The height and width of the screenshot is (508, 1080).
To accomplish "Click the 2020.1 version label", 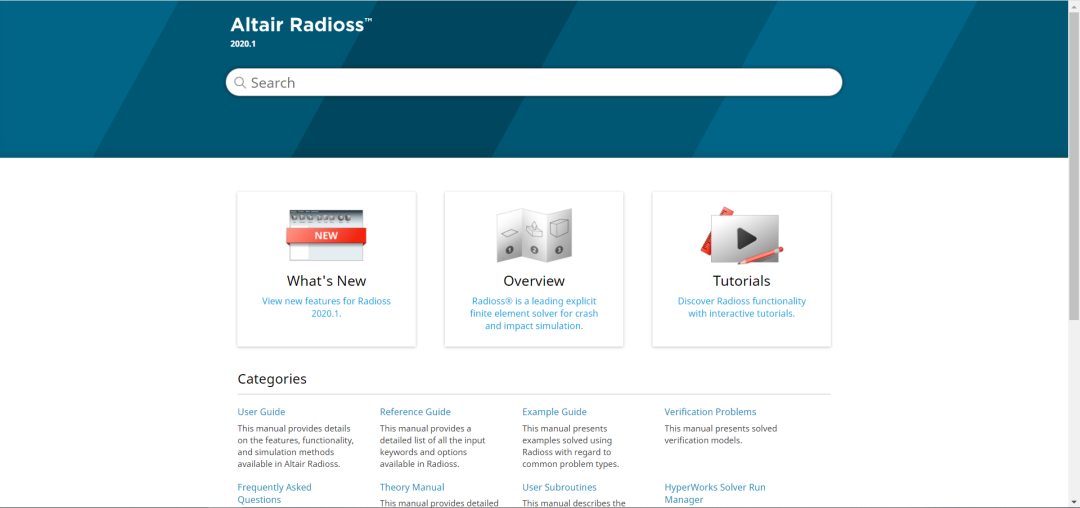I will (243, 43).
